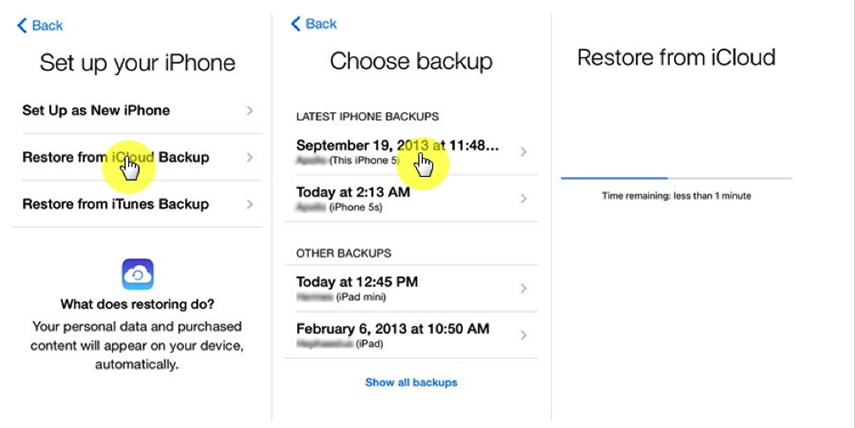855x428 pixels.
Task: Click chevron beside February 6 backup
Action: tap(523, 335)
